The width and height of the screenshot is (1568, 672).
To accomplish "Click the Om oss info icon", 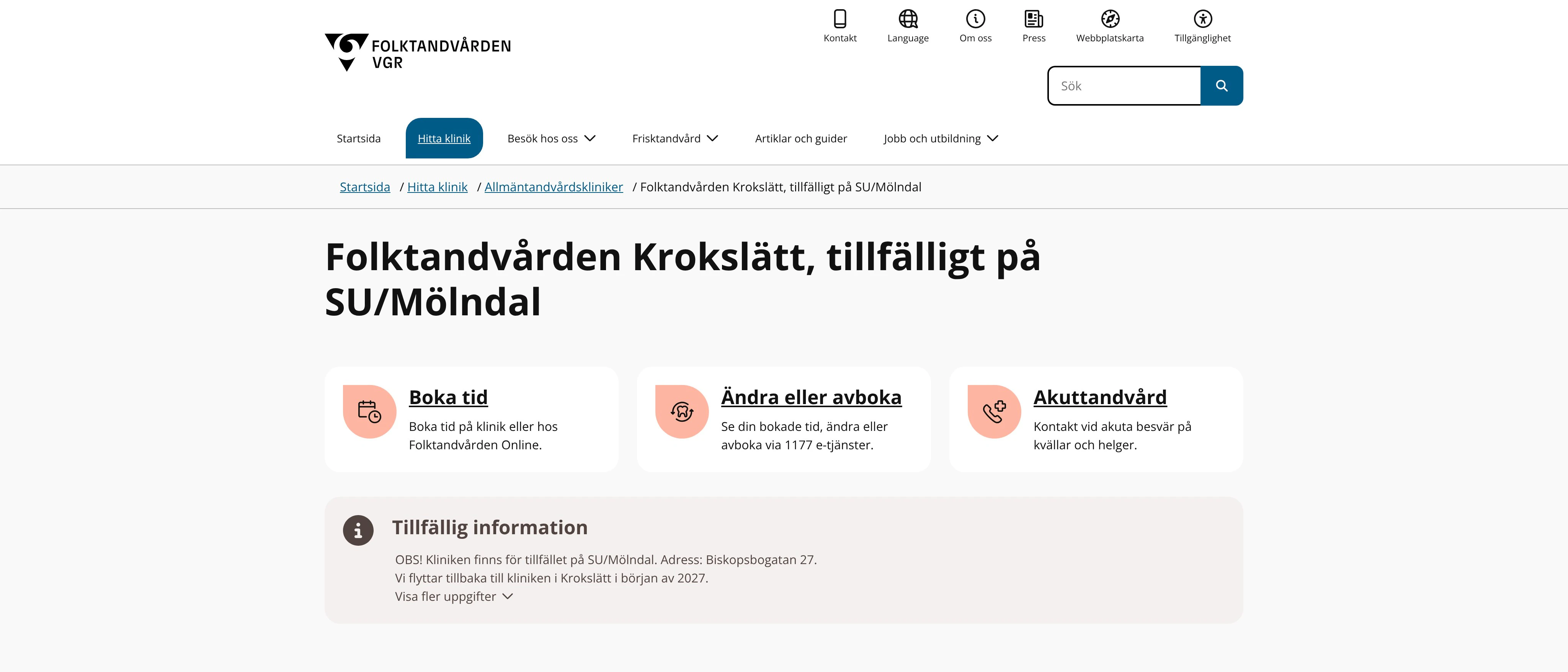I will point(976,19).
